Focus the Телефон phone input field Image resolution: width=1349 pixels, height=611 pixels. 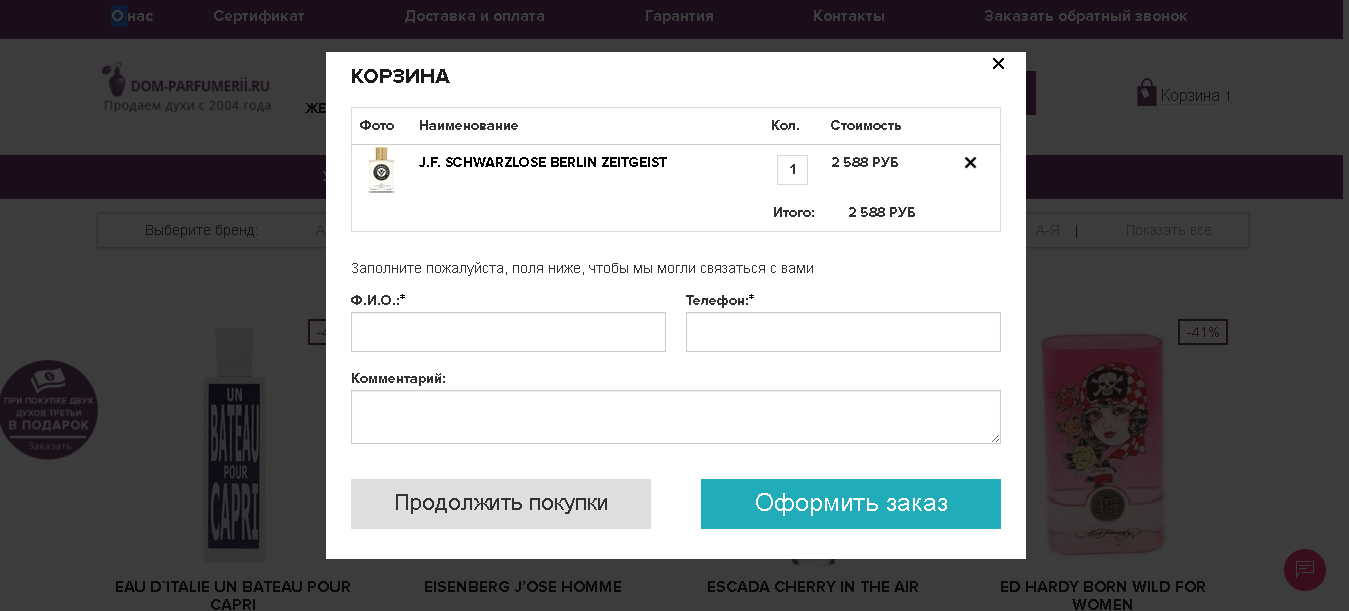coord(843,332)
